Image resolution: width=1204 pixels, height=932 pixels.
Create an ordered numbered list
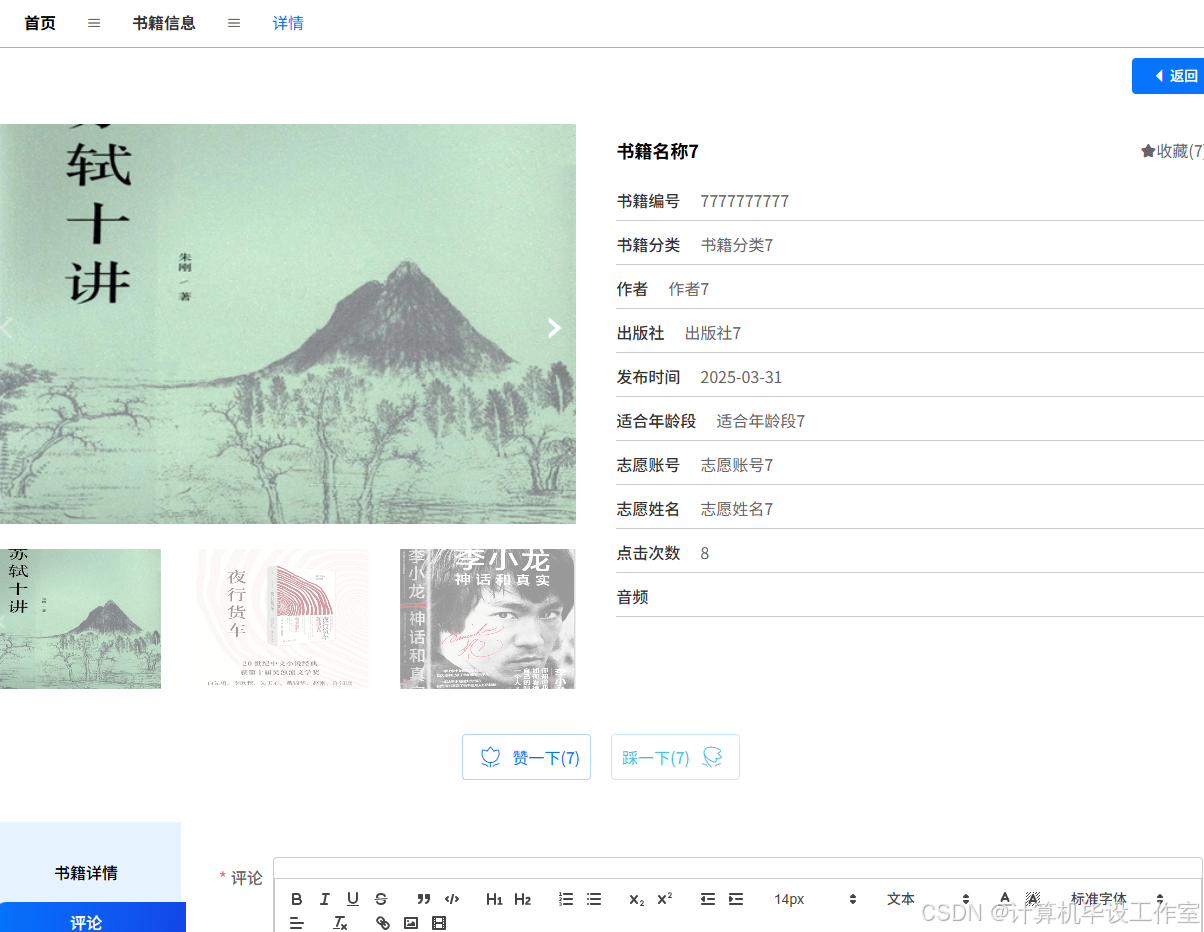pyautogui.click(x=566, y=899)
